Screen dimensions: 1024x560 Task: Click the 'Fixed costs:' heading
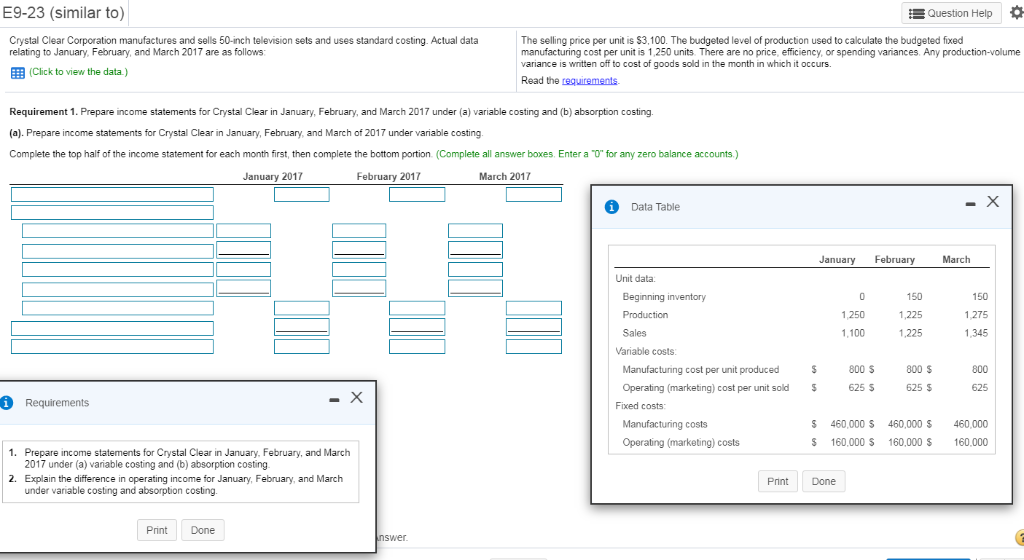(641, 406)
